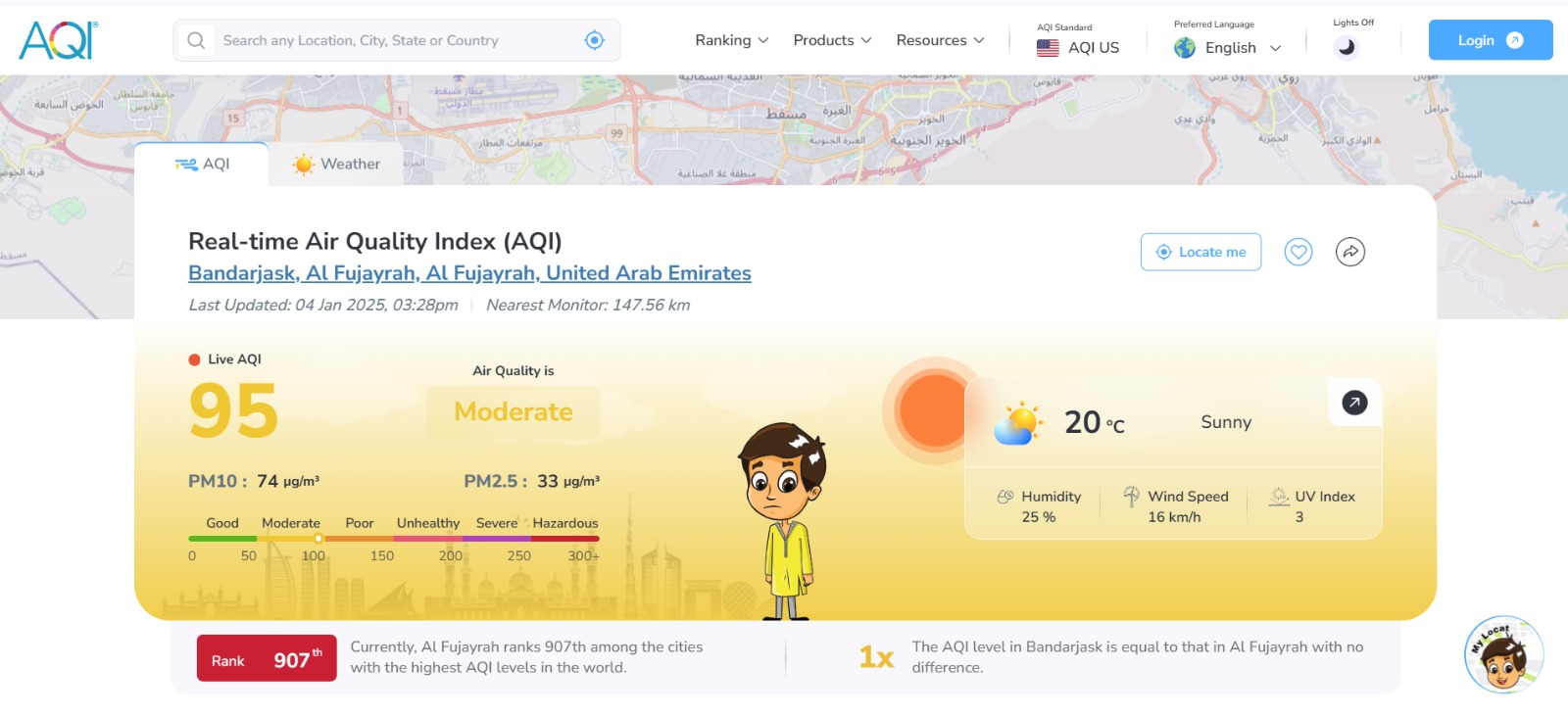This screenshot has width=1568, height=716.
Task: Click the heart favorite icon
Action: pyautogui.click(x=1298, y=252)
